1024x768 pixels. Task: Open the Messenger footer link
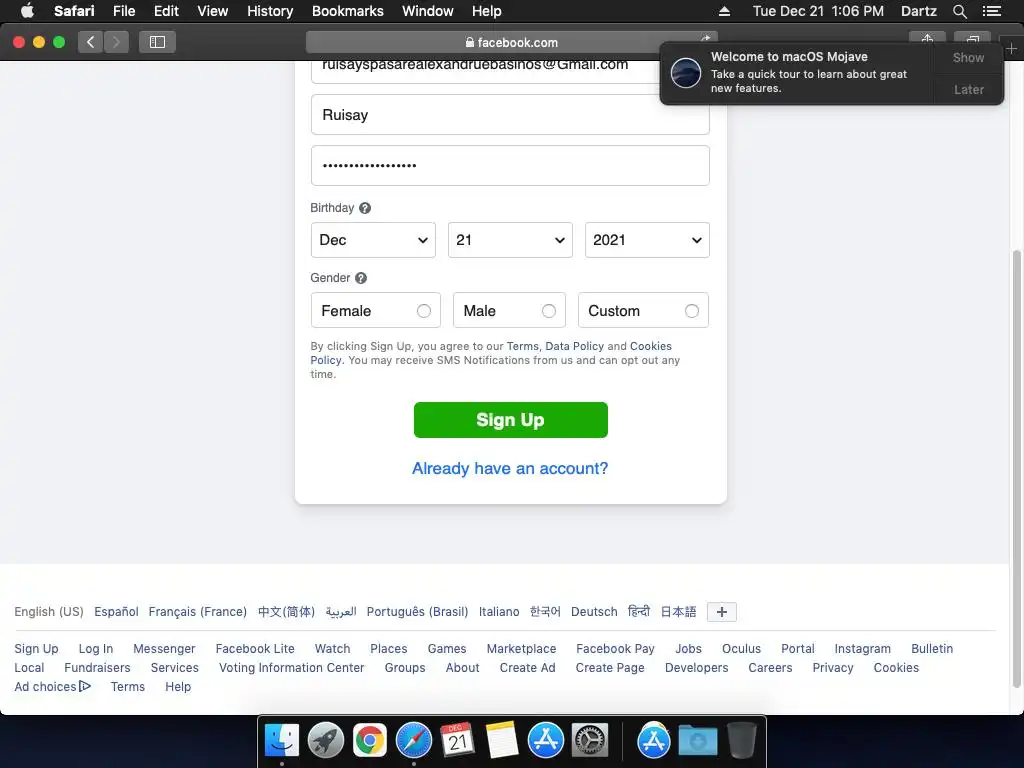pos(164,648)
